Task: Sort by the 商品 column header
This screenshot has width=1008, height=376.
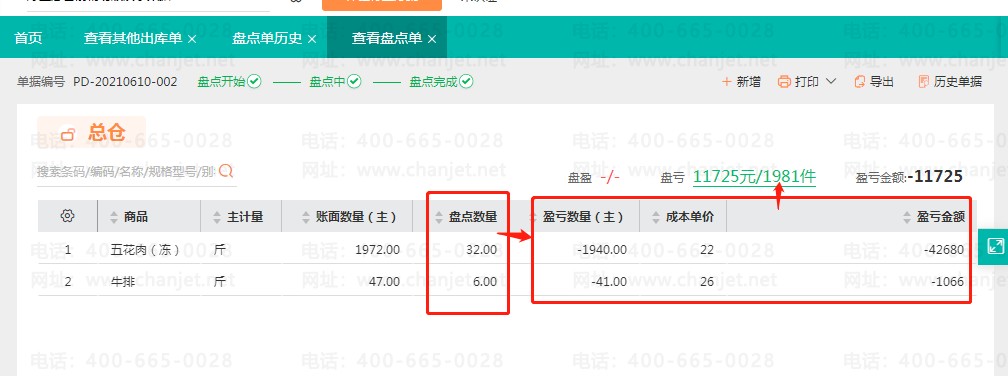Action: point(136,217)
